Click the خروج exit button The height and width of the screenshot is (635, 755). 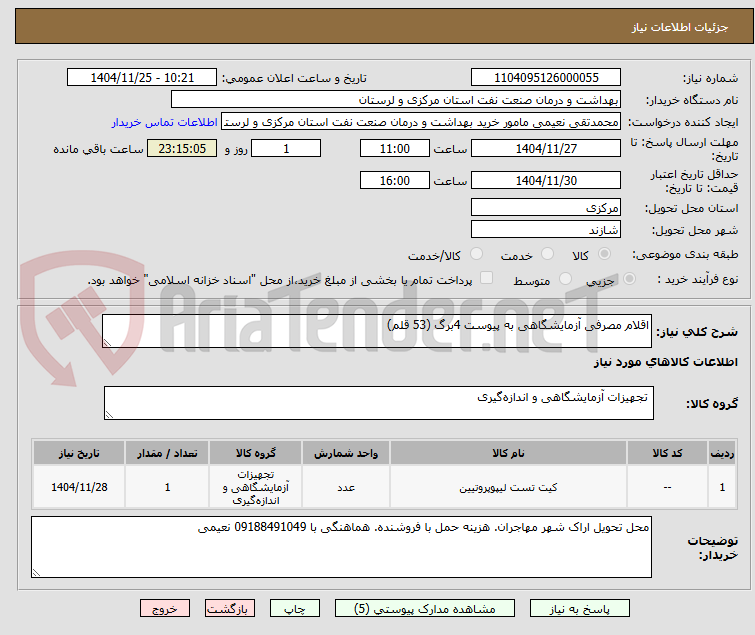pyautogui.click(x=165, y=609)
